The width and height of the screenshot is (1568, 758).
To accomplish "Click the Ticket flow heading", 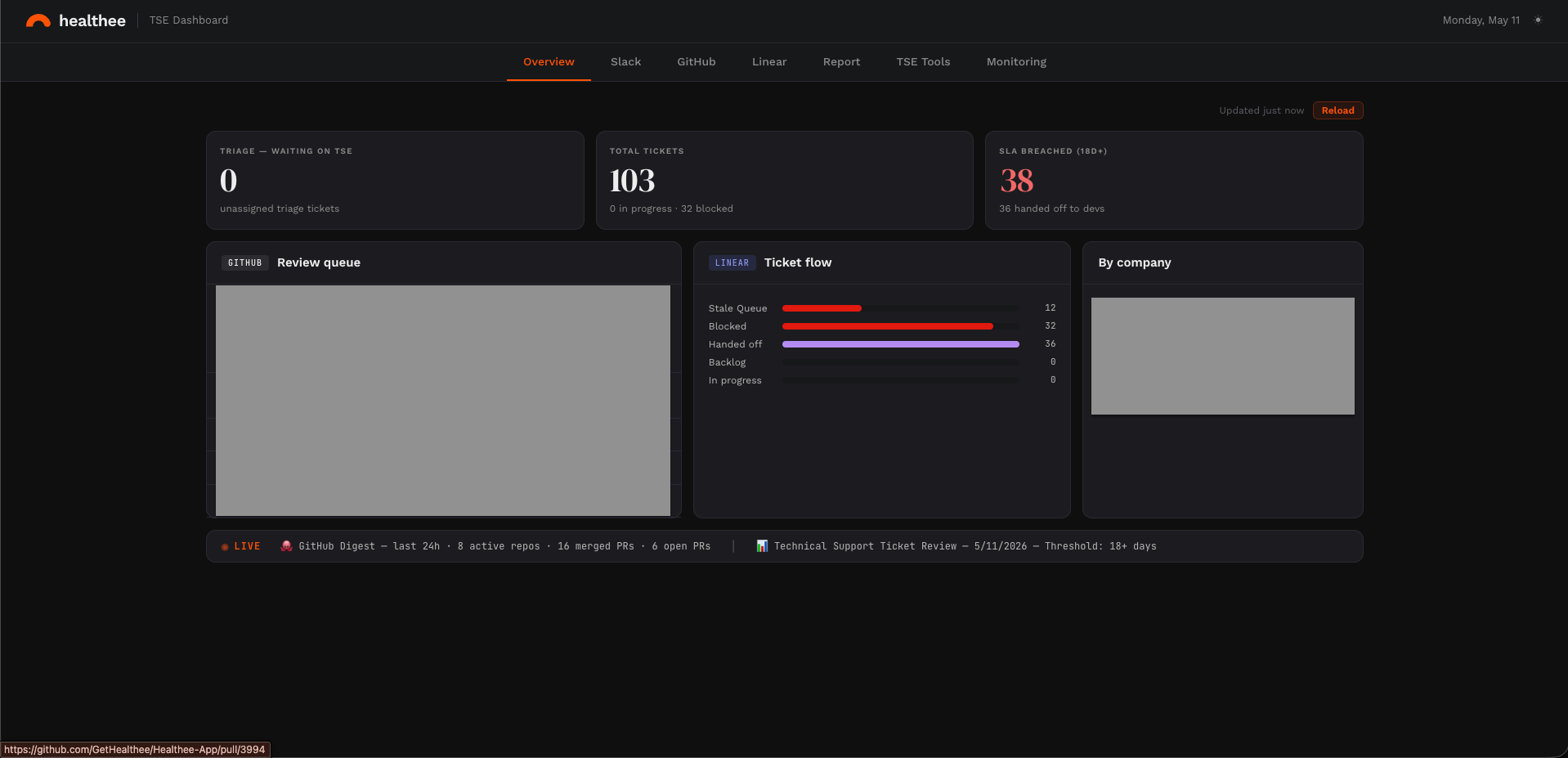I will pyautogui.click(x=798, y=262).
